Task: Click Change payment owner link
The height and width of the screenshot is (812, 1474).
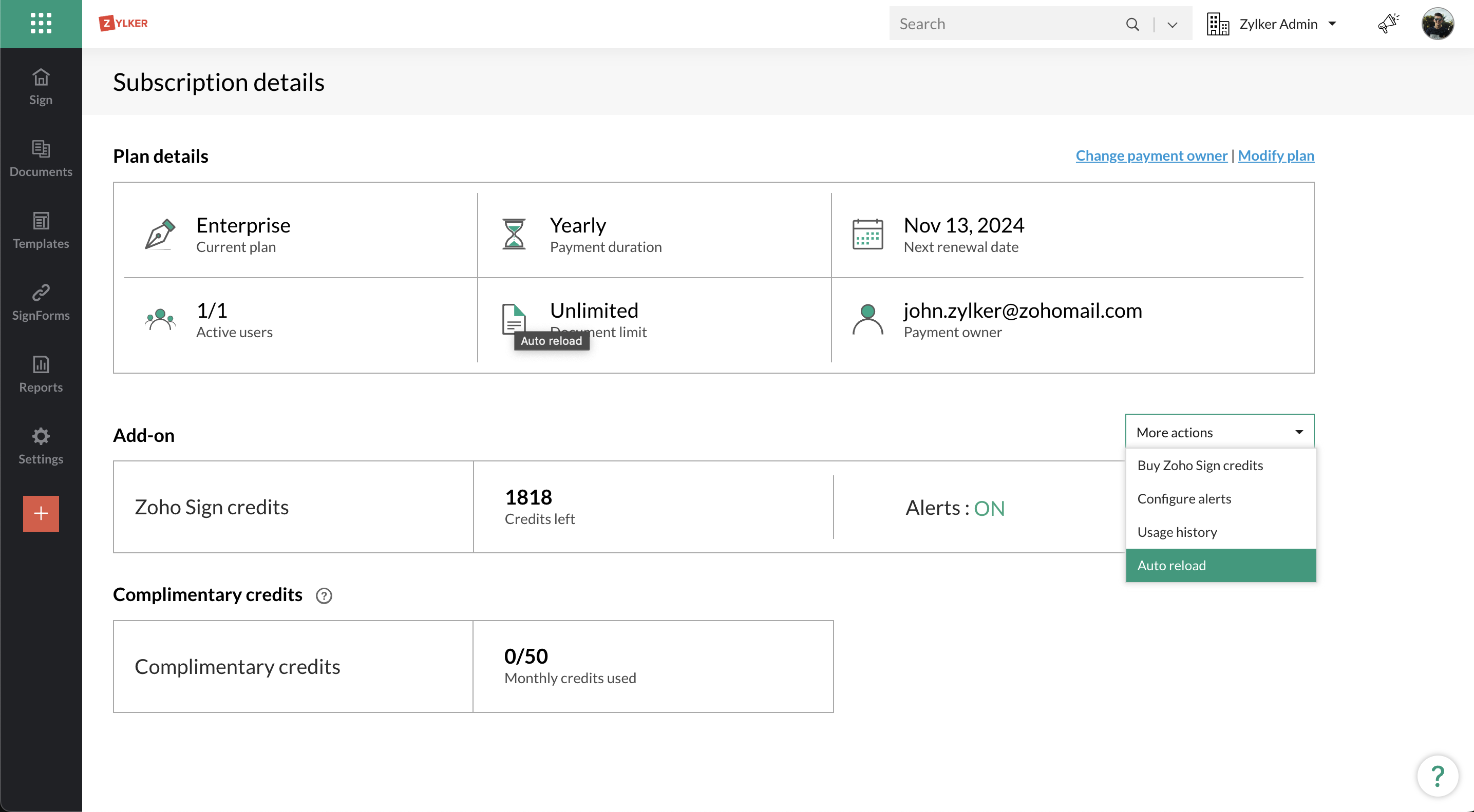Action: pos(1151,156)
